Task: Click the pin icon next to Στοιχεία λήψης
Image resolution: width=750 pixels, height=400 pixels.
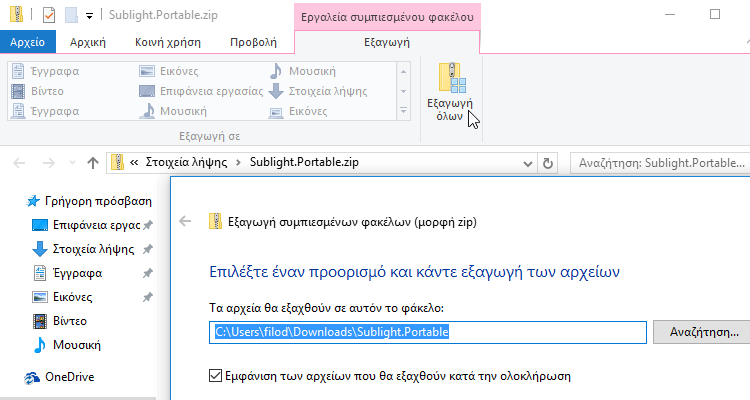Action: [x=148, y=249]
